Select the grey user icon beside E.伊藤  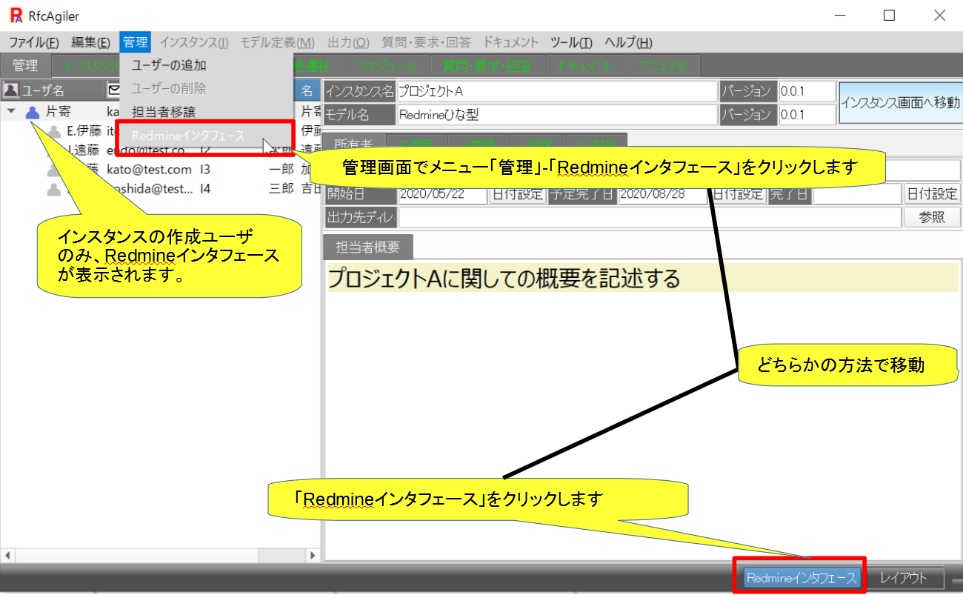(55, 131)
